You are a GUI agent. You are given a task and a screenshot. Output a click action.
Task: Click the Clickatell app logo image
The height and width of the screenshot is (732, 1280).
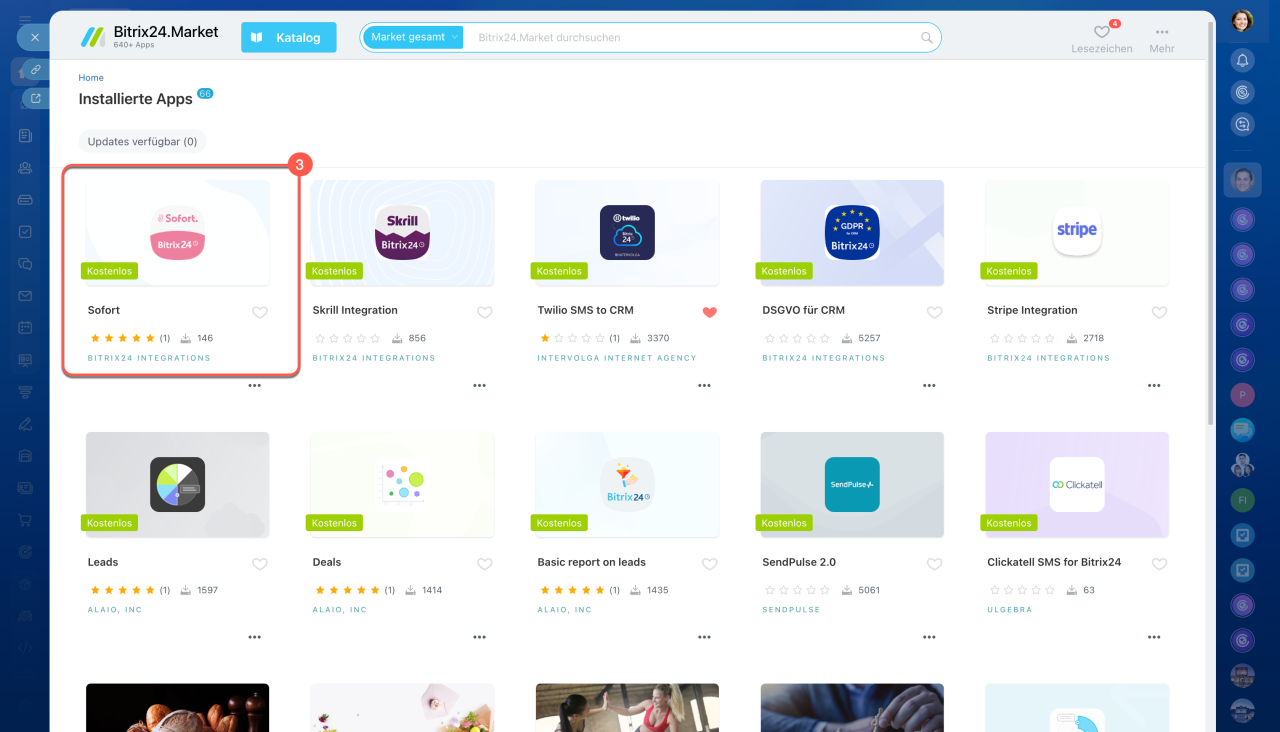click(1077, 484)
